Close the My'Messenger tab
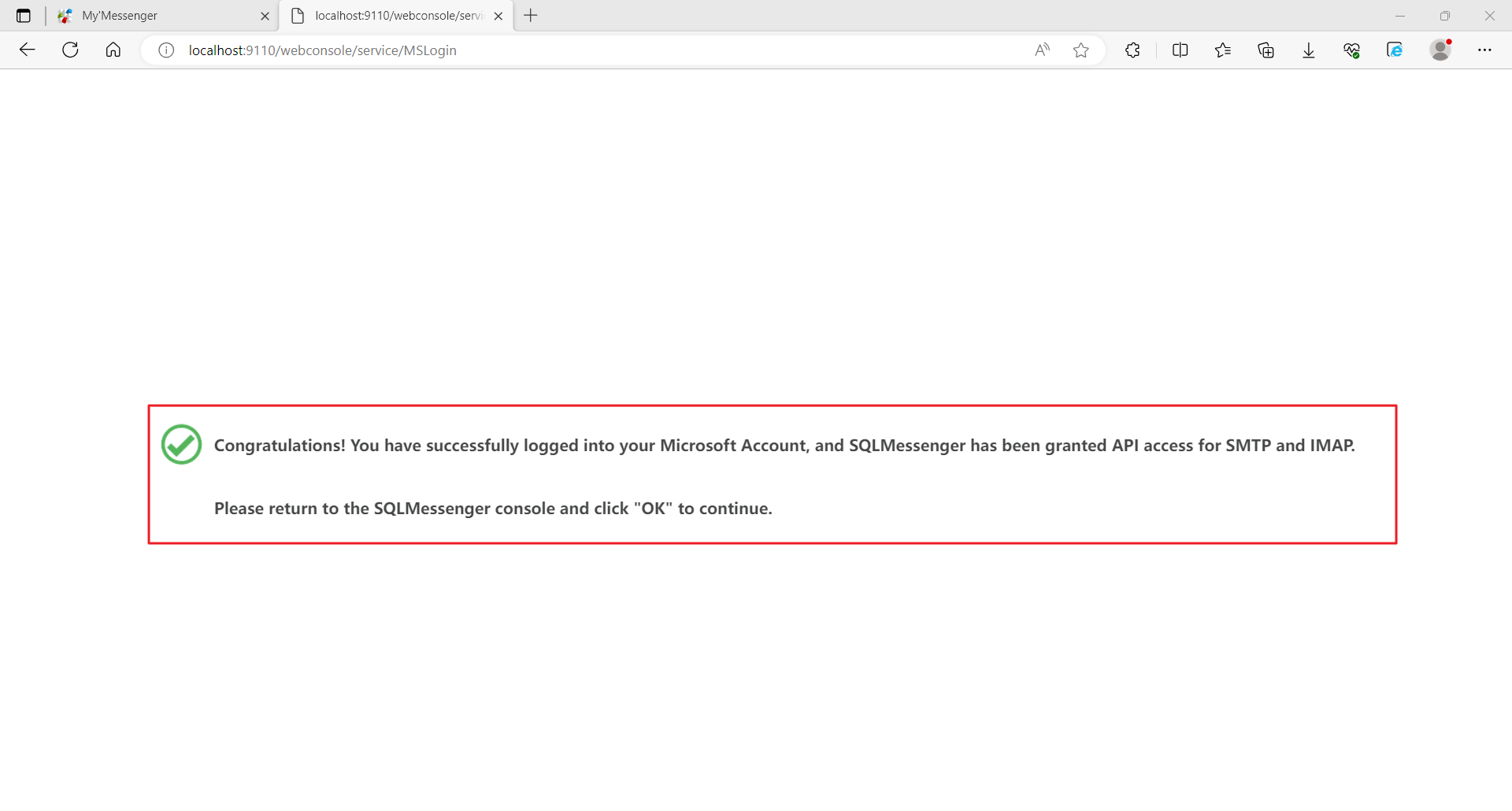This screenshot has width=1512, height=811. pyautogui.click(x=265, y=16)
